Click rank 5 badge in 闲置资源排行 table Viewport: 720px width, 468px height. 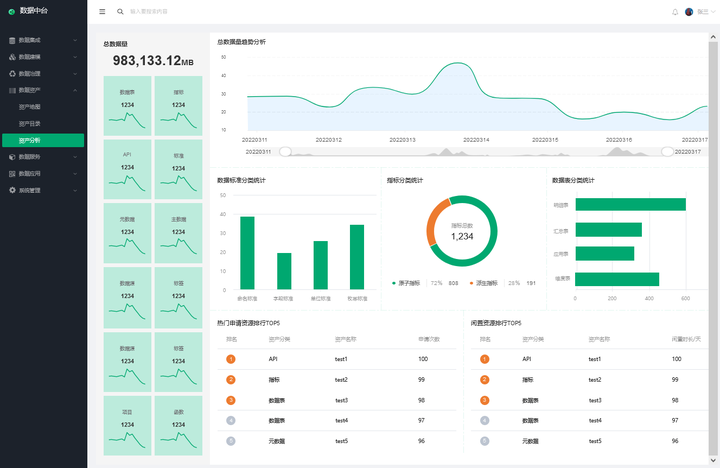[x=484, y=441]
